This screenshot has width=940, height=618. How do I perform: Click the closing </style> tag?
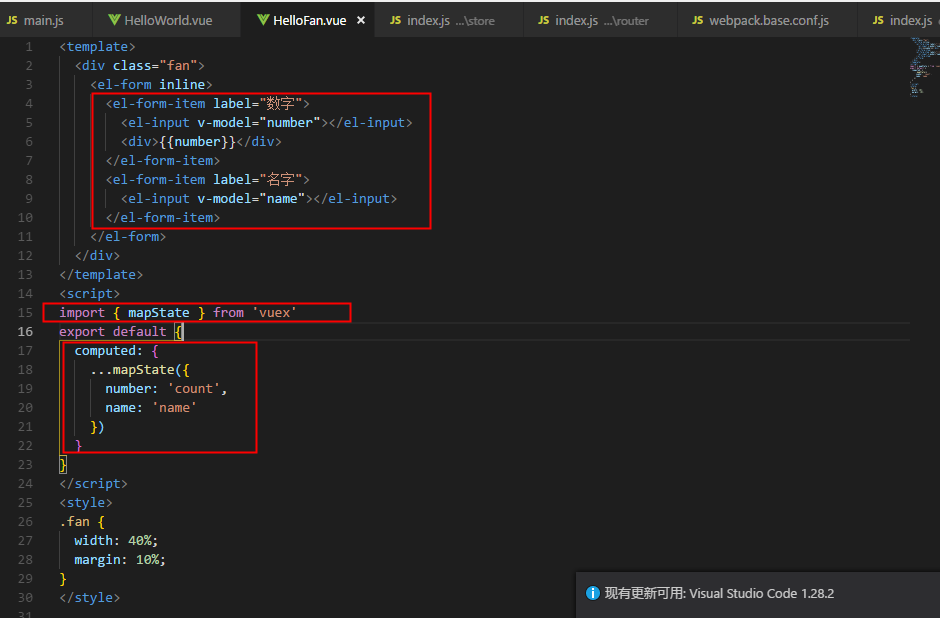click(x=89, y=598)
